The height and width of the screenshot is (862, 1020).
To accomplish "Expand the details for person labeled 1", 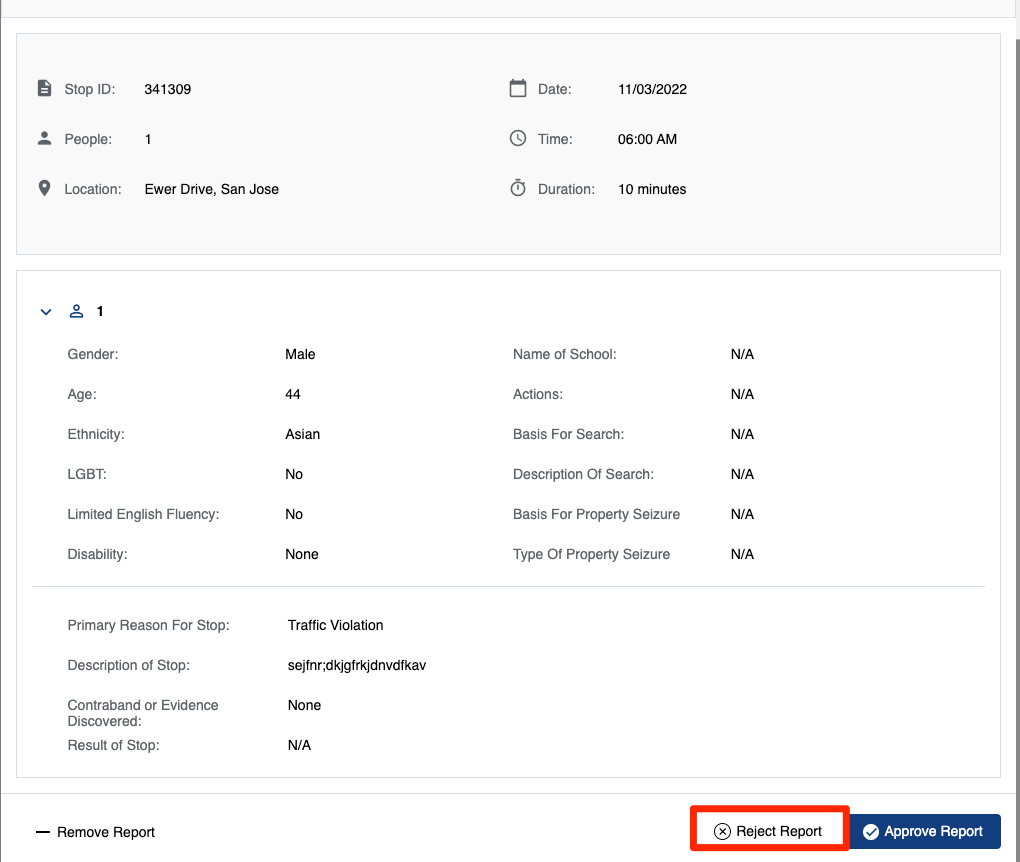I will point(45,312).
